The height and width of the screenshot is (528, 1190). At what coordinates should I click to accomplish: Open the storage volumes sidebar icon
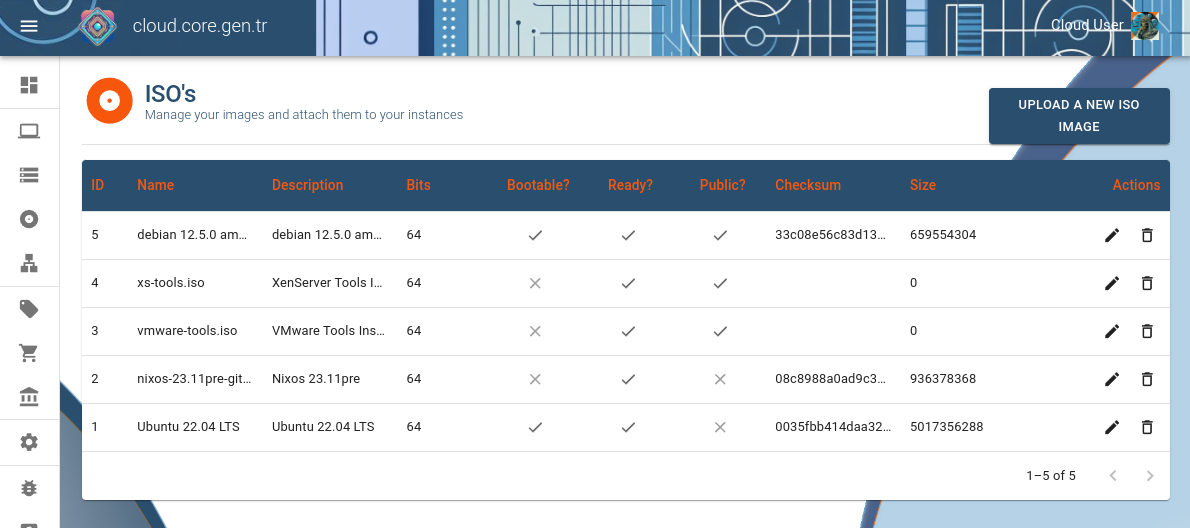pos(29,175)
